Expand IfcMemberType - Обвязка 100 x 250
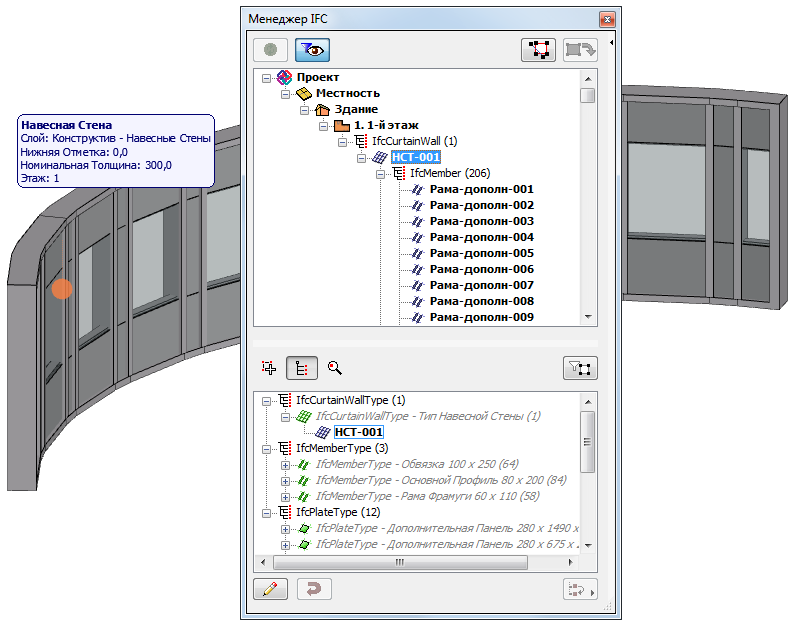Image resolution: width=791 pixels, height=623 pixels. [x=286, y=466]
